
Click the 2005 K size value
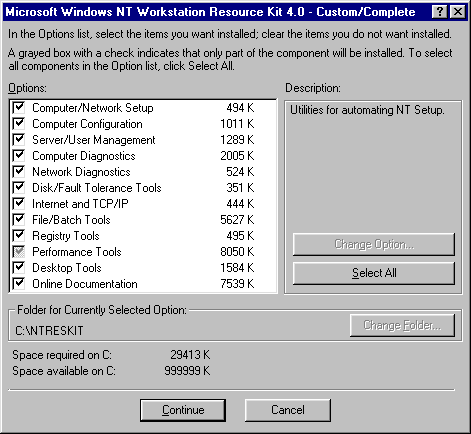coord(237,156)
